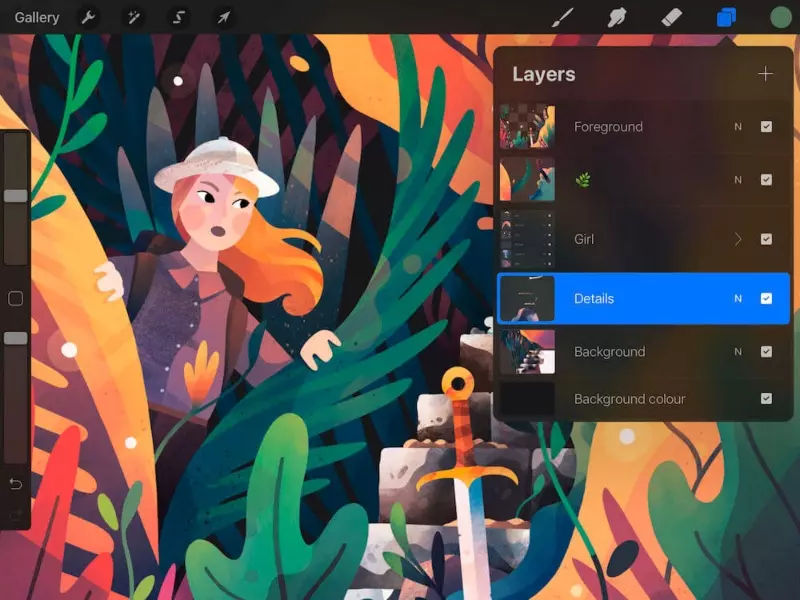The width and height of the screenshot is (800, 600).
Task: Open blend mode N for Foreground layer
Action: point(738,127)
